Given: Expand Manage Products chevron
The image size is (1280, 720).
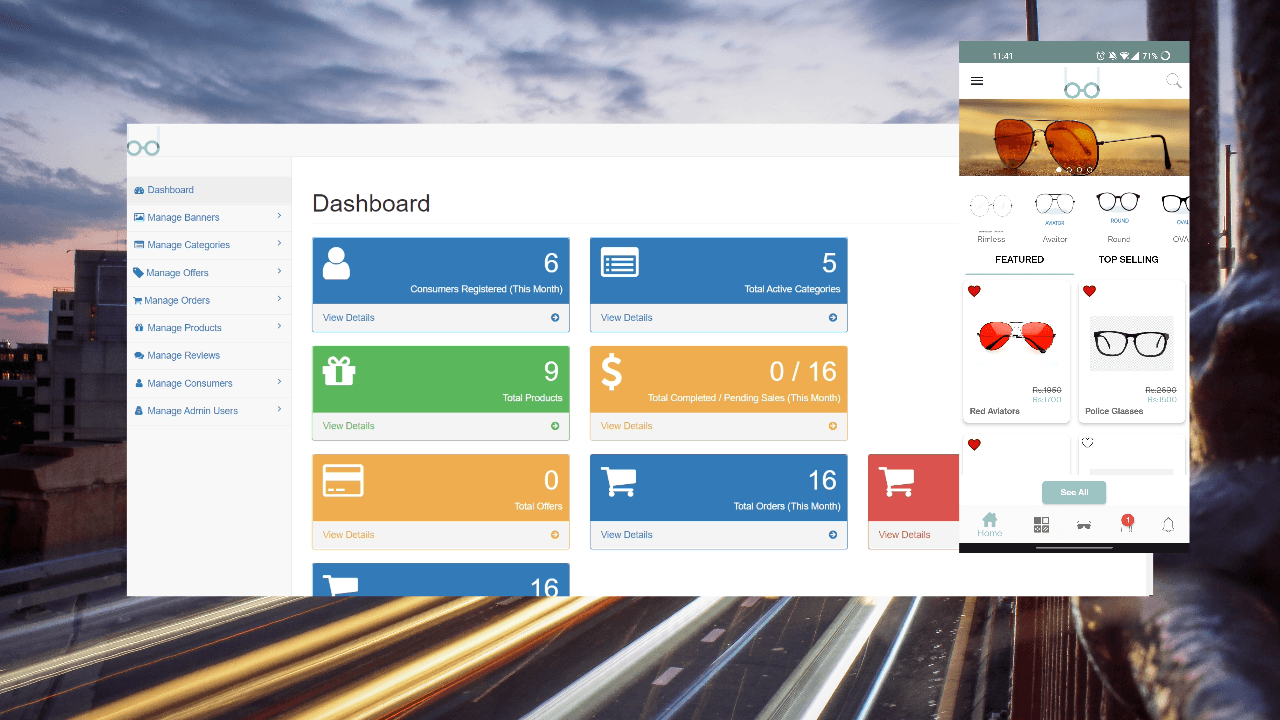Looking at the screenshot, I should click(279, 326).
